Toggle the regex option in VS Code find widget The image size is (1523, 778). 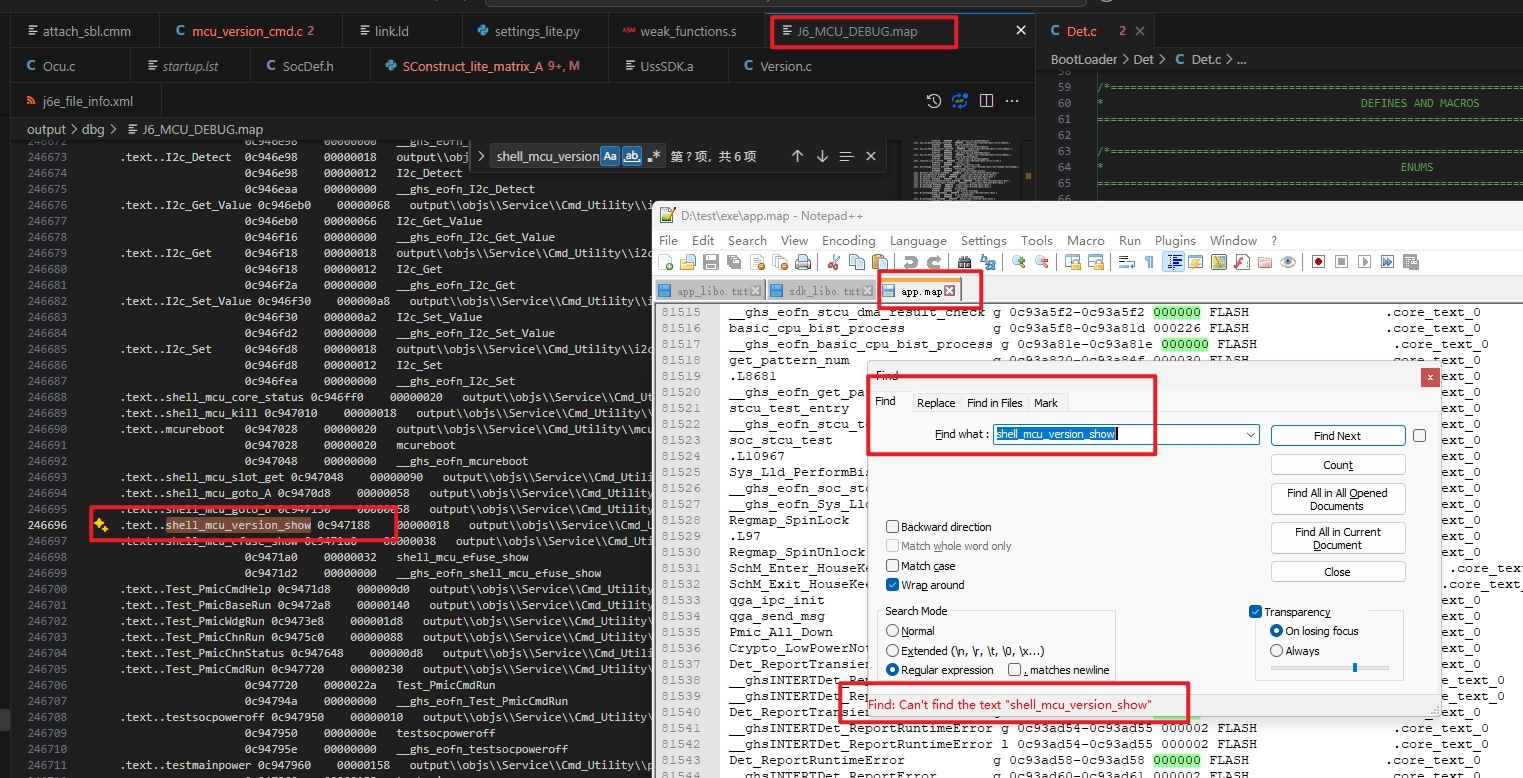click(x=654, y=157)
